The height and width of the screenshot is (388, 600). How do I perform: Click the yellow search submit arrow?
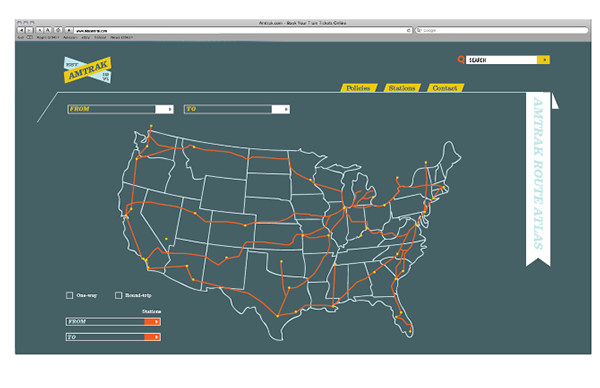pos(543,60)
